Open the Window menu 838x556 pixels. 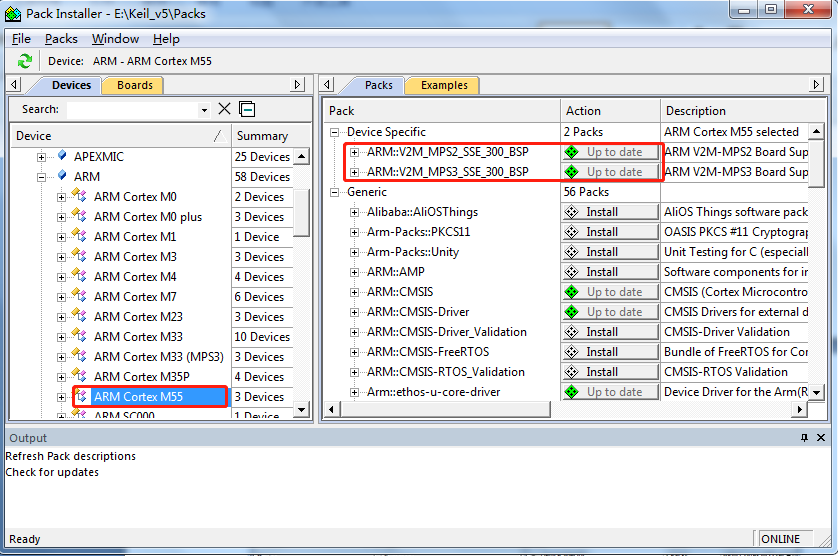115,39
